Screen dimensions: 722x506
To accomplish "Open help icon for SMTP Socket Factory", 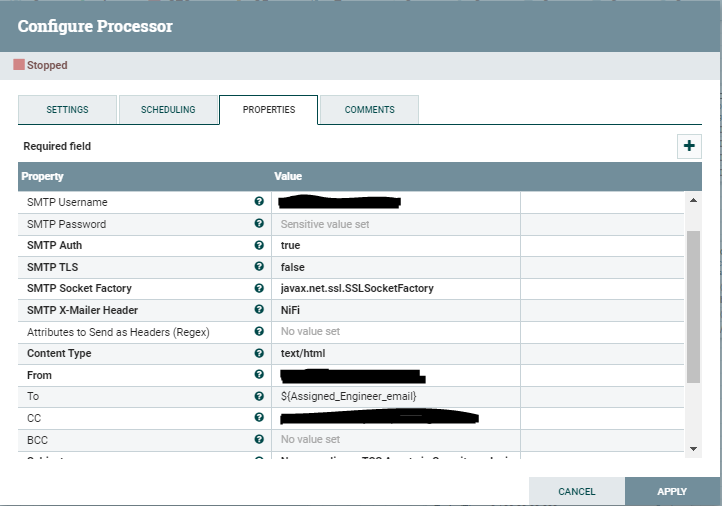I will 259,288.
